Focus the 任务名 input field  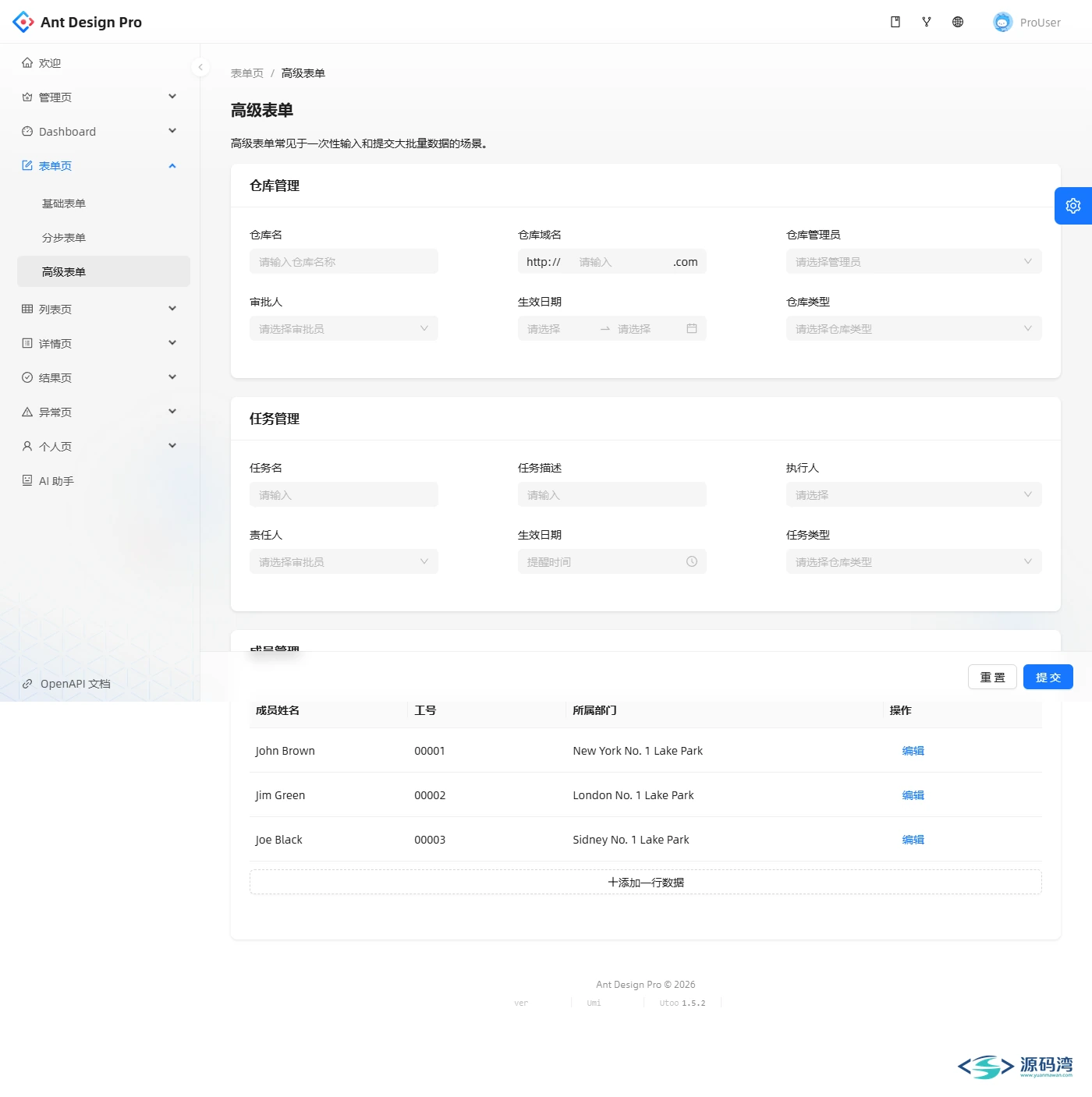coord(344,494)
